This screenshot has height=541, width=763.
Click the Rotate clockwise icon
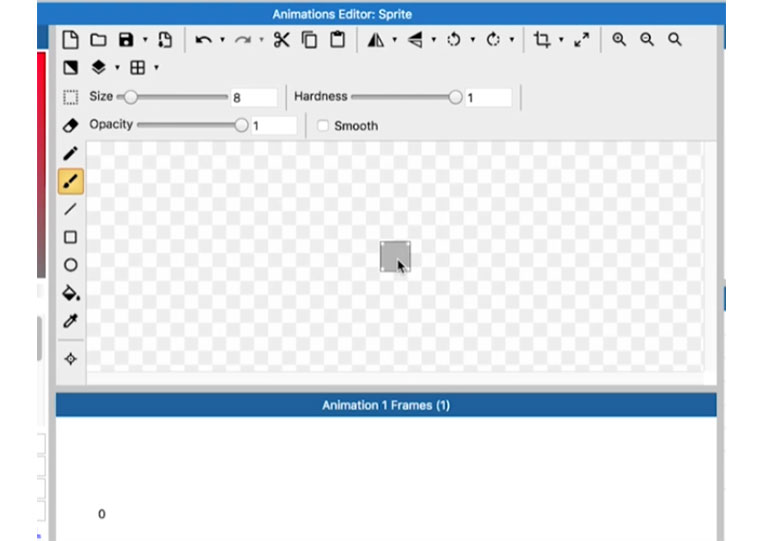pos(493,39)
